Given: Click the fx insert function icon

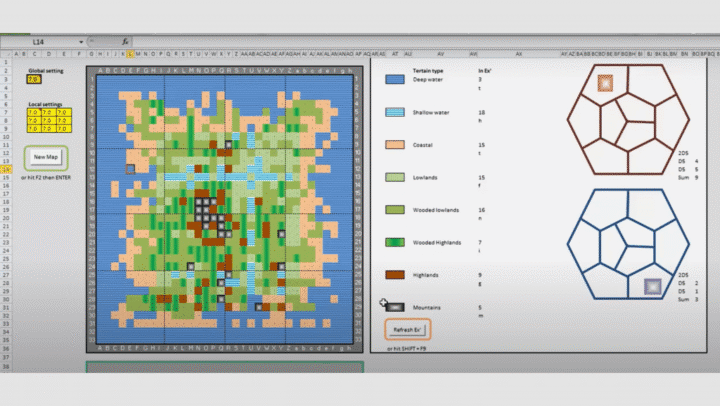Looking at the screenshot, I should pyautogui.click(x=125, y=42).
